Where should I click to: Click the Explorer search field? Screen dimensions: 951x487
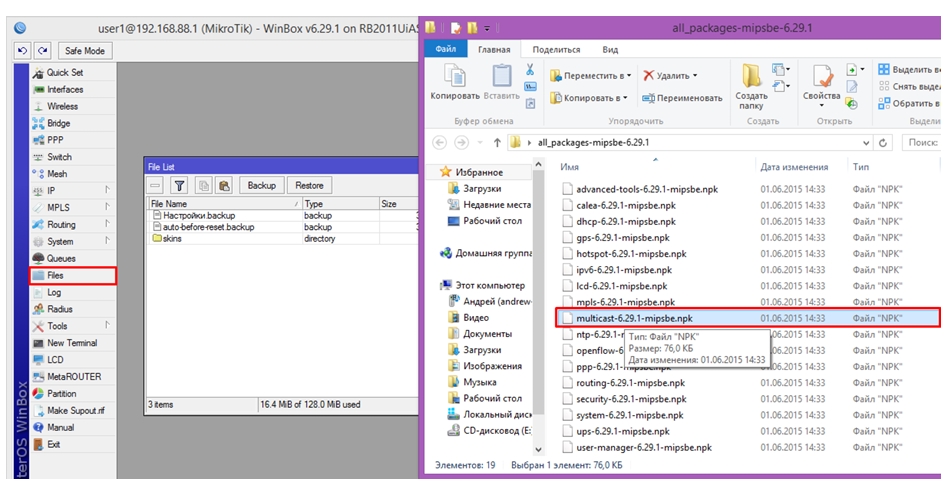click(x=921, y=143)
